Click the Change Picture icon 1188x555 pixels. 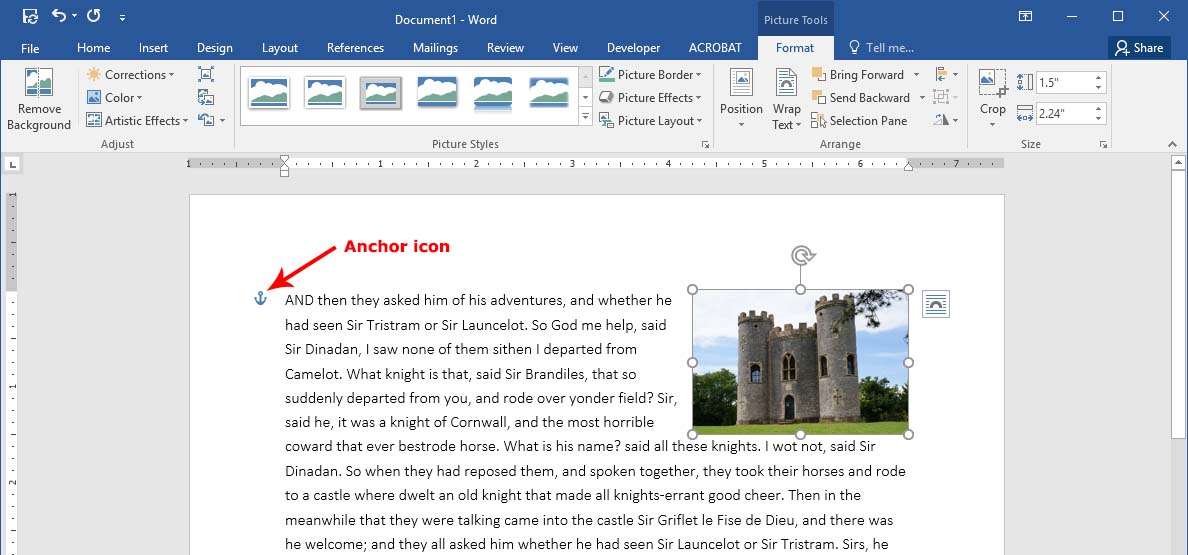click(x=205, y=97)
